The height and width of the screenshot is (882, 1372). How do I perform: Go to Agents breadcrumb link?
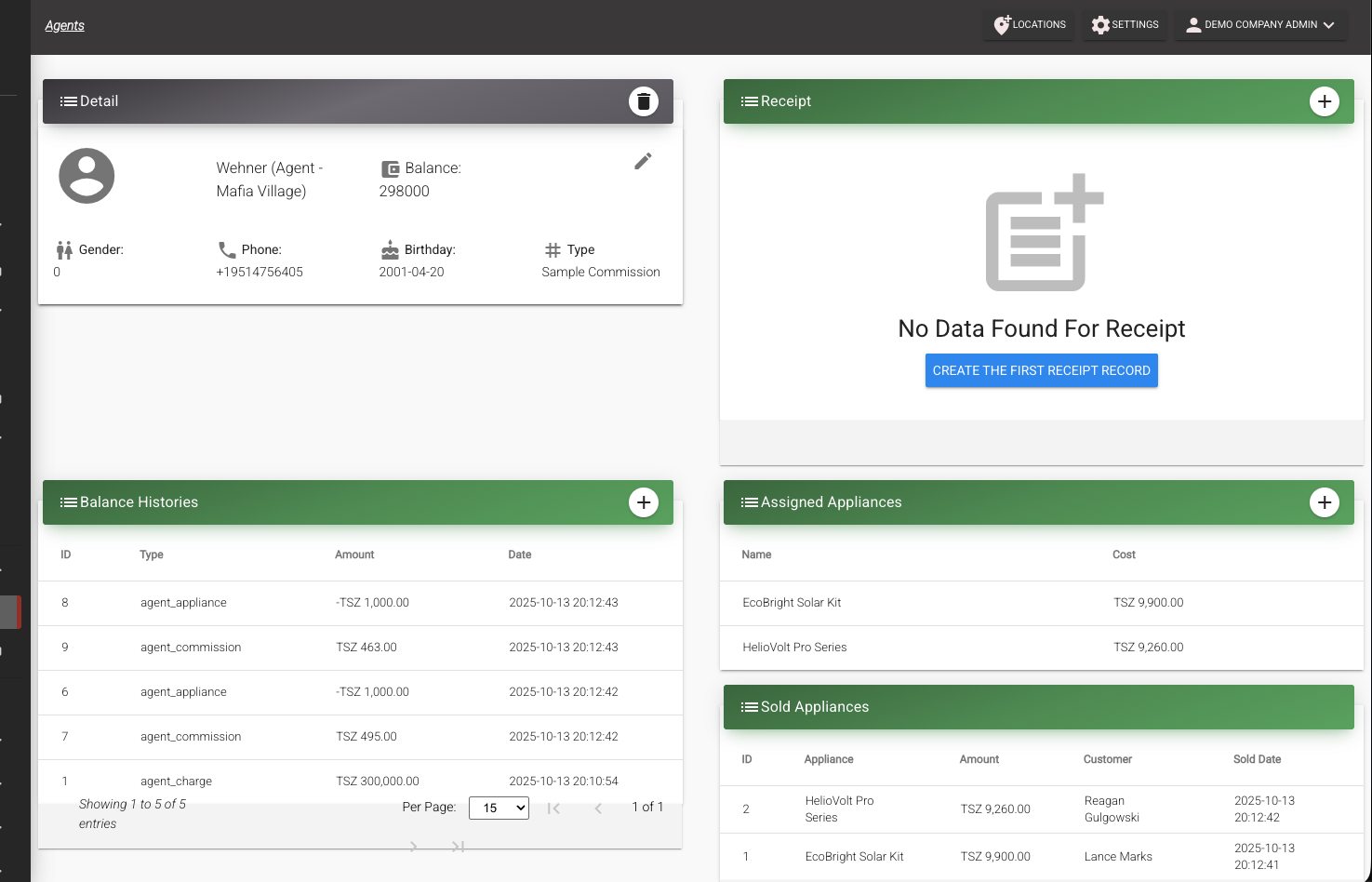click(64, 25)
